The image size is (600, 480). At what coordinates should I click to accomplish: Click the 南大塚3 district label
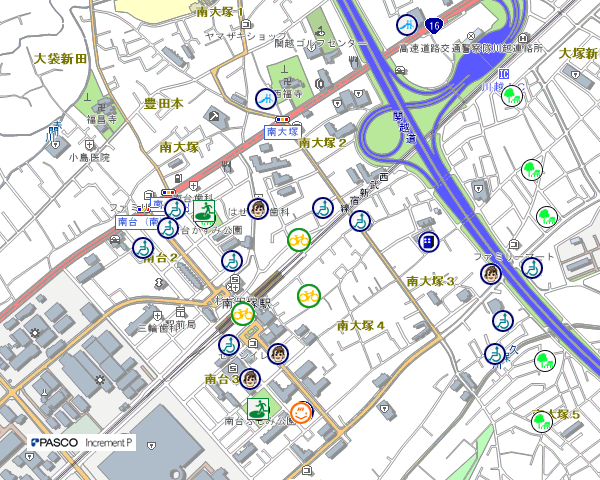[x=430, y=281]
